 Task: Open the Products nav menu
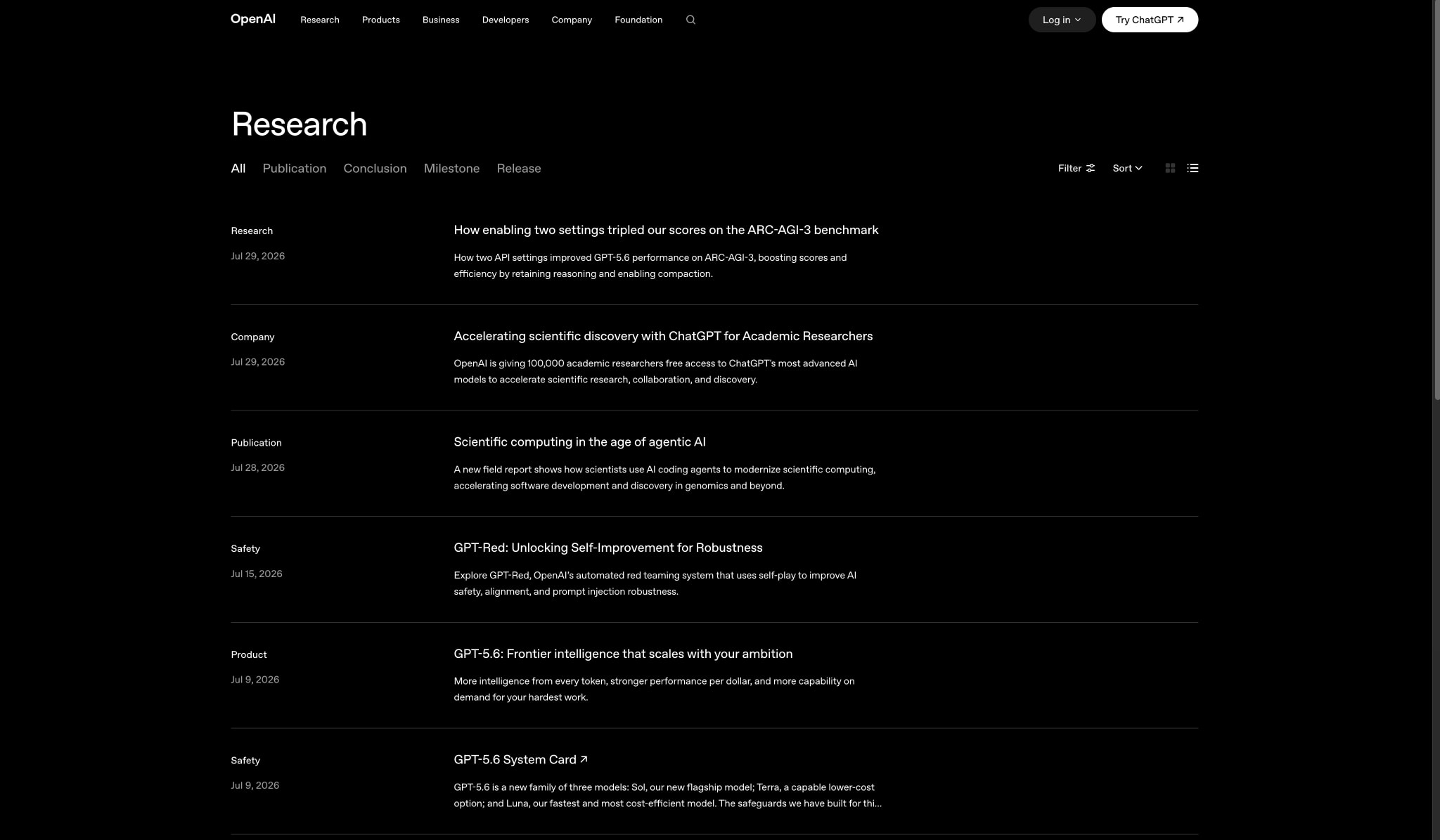click(x=381, y=20)
